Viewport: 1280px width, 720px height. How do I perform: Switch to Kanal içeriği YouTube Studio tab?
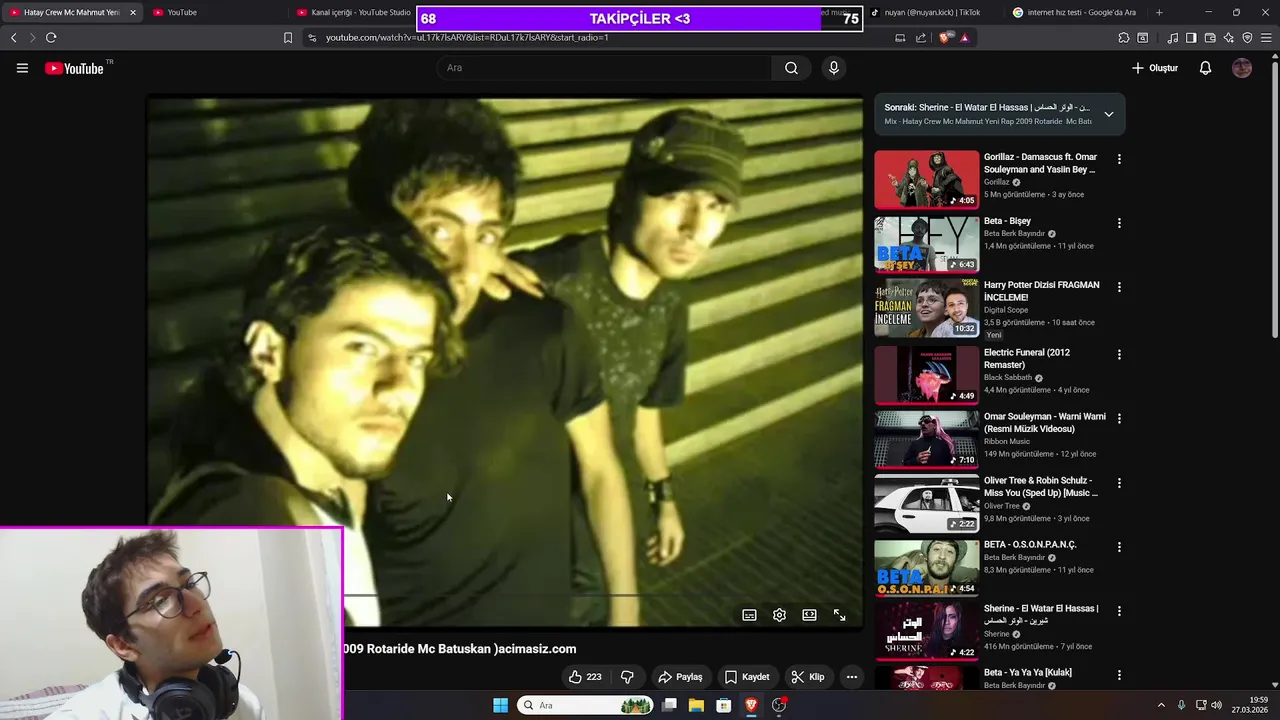pyautogui.click(x=355, y=12)
